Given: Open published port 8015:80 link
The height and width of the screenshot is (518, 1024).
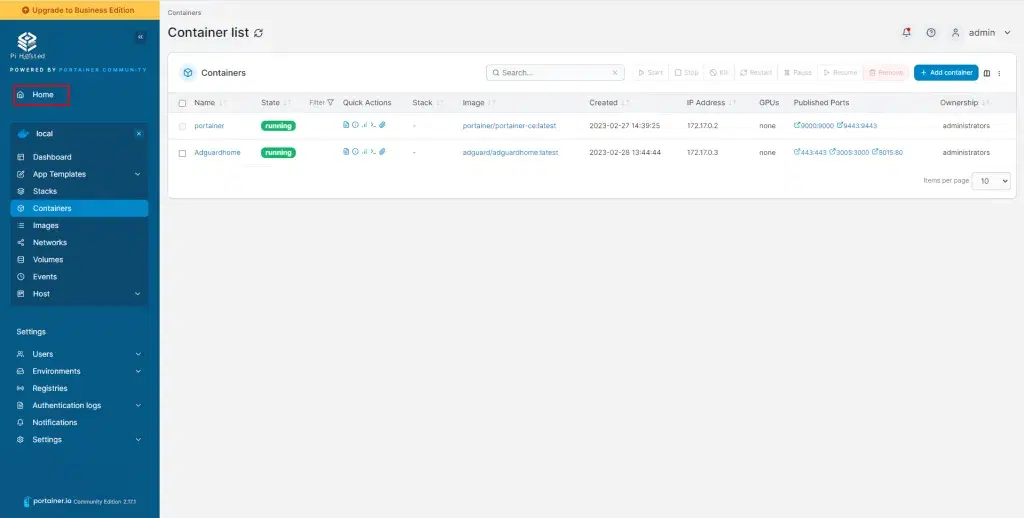Looking at the screenshot, I should coord(888,152).
